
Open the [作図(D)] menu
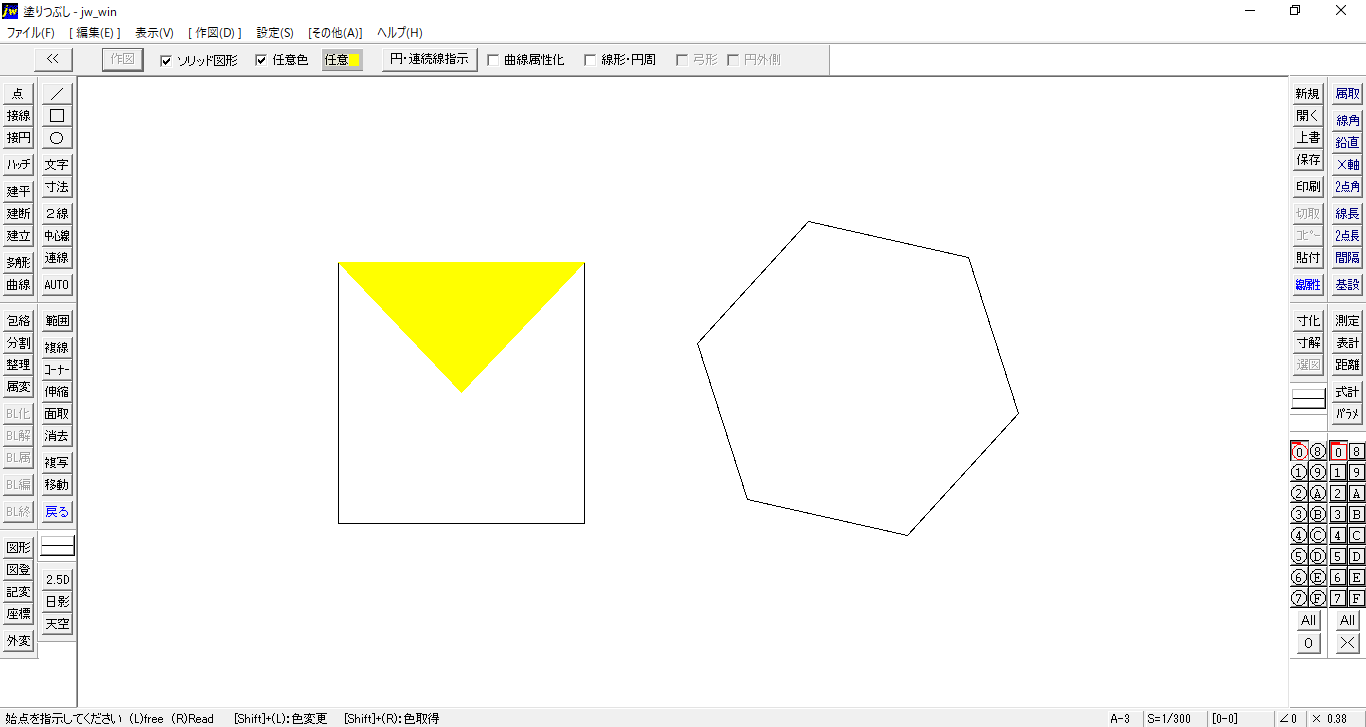[x=215, y=33]
